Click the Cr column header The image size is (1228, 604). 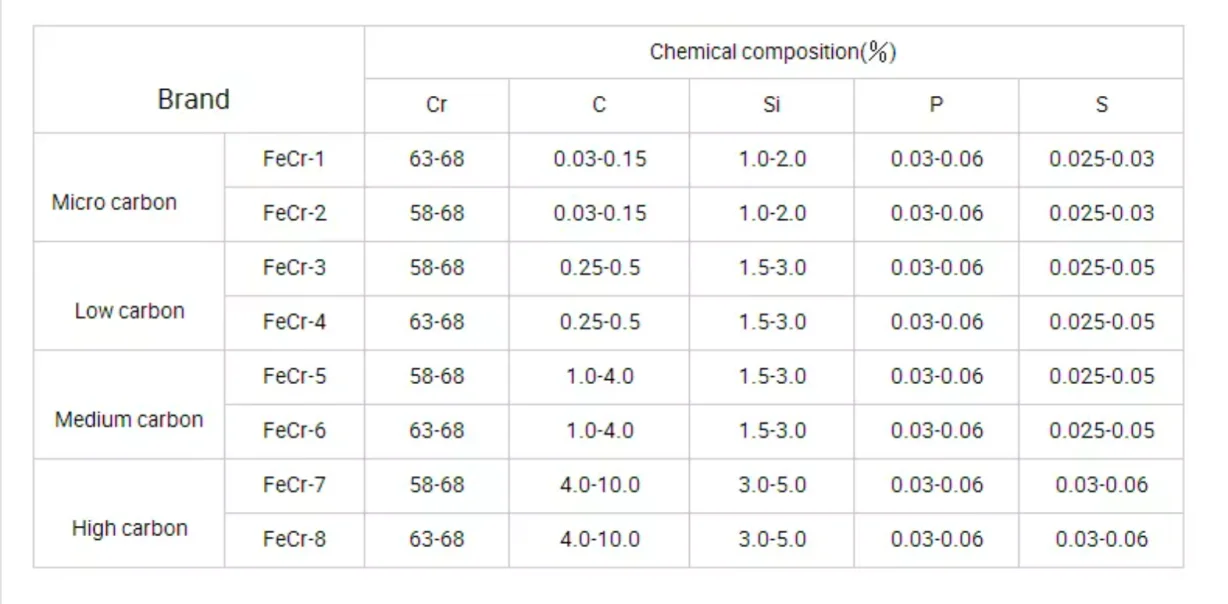[436, 105]
